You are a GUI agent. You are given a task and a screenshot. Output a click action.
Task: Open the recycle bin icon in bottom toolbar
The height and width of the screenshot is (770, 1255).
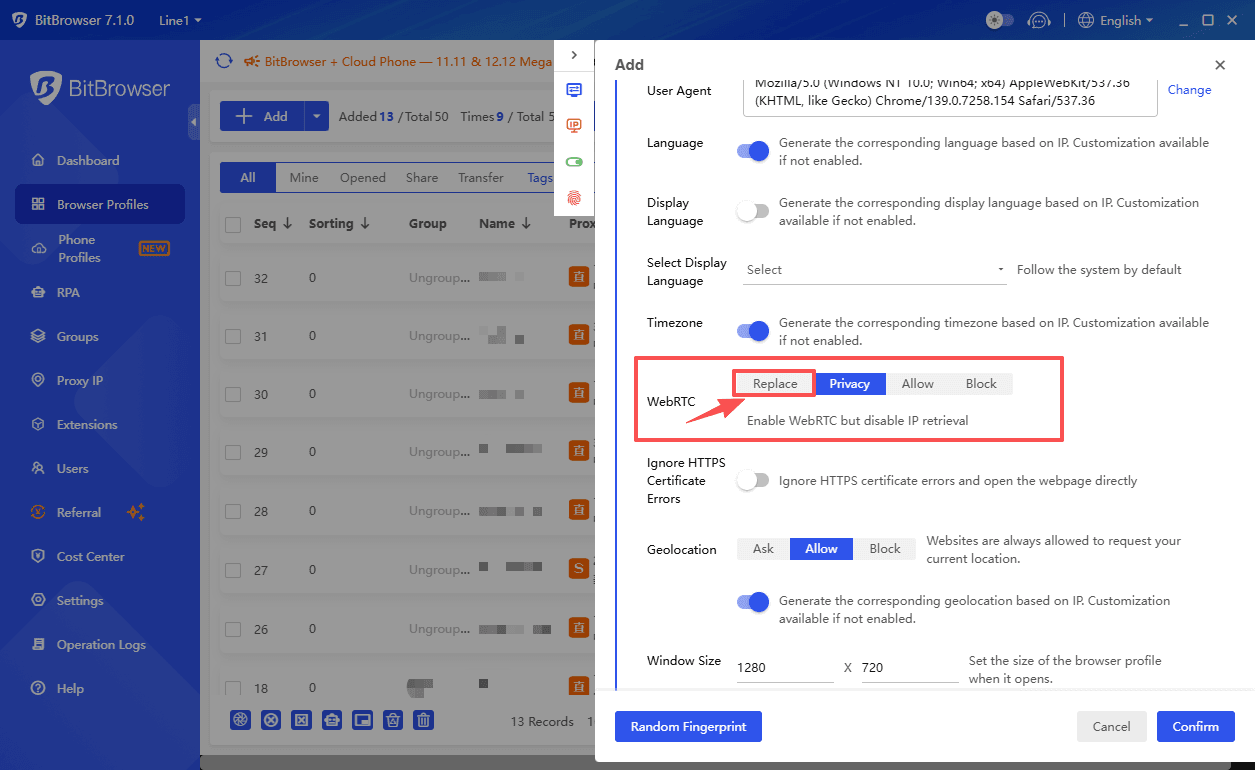[392, 720]
